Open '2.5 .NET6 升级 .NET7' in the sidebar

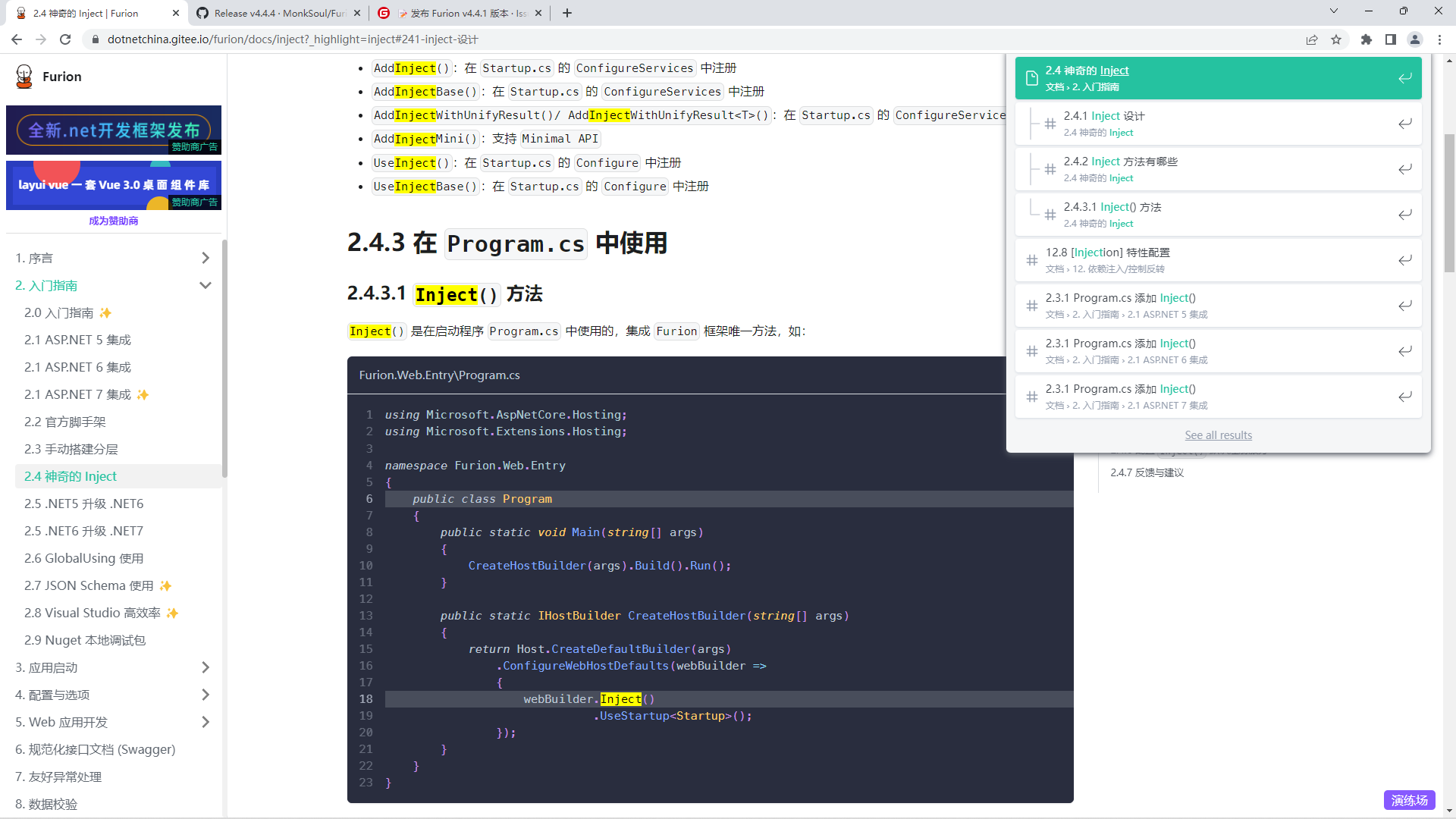coord(83,531)
